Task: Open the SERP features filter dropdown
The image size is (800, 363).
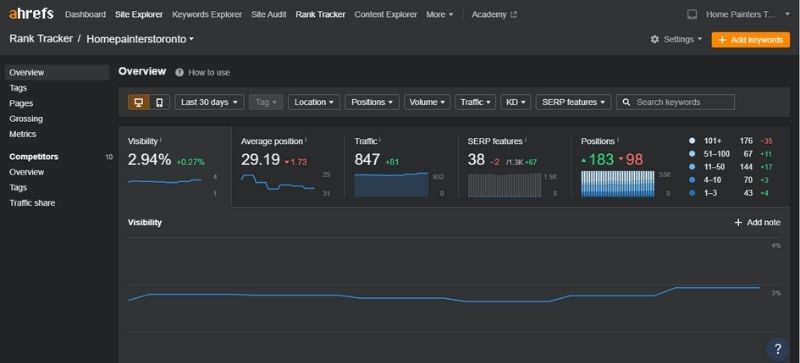Action: pyautogui.click(x=573, y=102)
